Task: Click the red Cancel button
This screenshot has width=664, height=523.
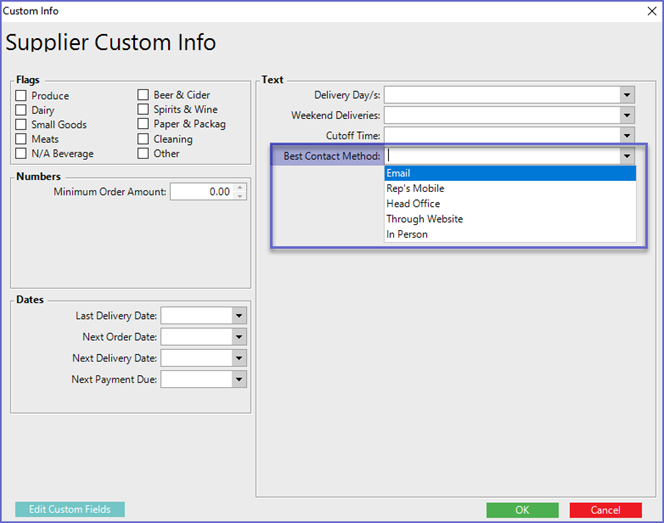Action: (x=606, y=510)
